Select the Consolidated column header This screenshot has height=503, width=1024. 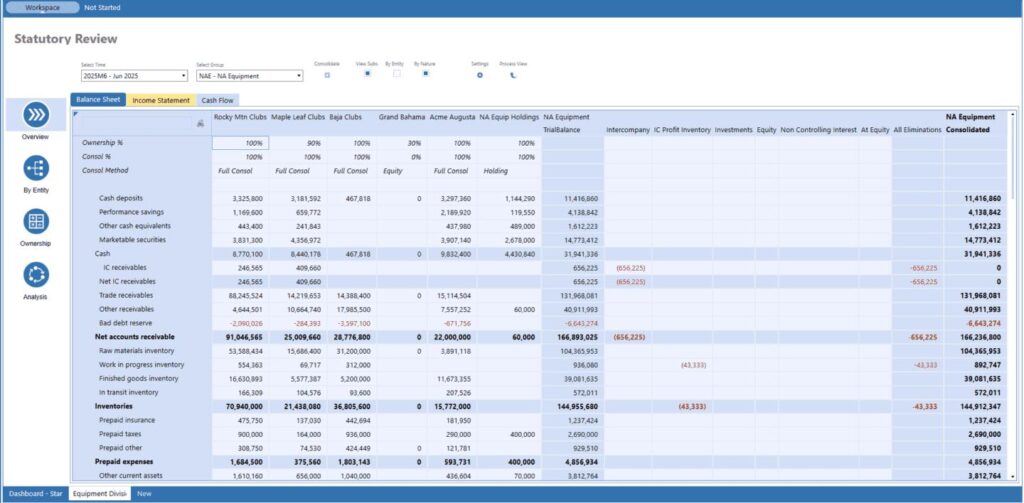(x=967, y=130)
